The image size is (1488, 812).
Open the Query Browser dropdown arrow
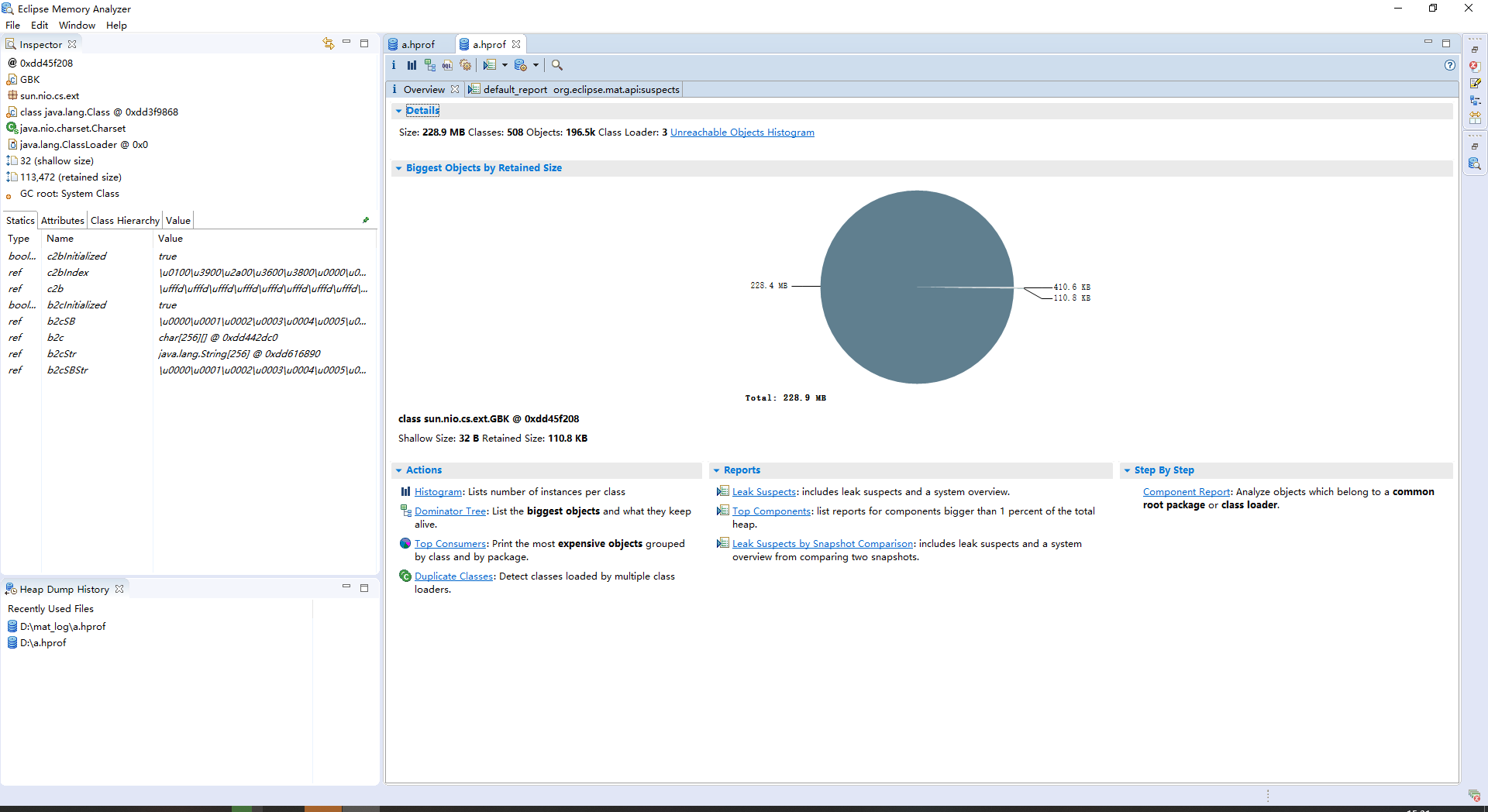(x=536, y=65)
